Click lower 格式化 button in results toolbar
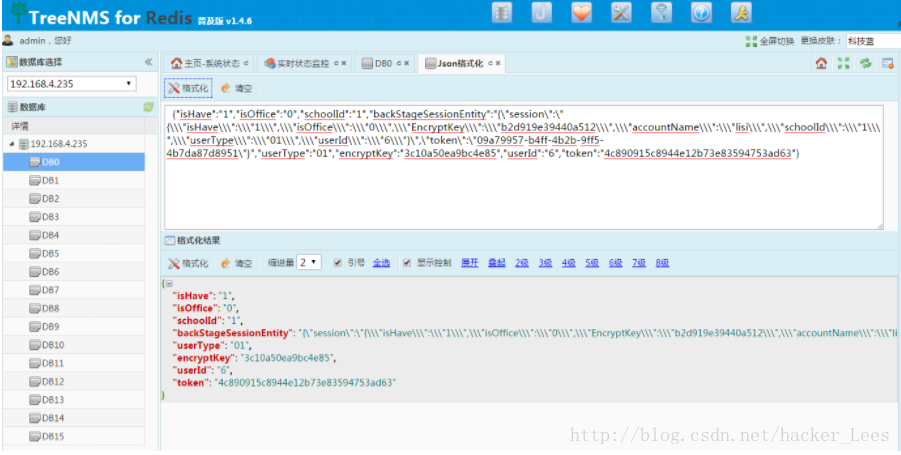Image resolution: width=901 pixels, height=455 pixels. (x=188, y=263)
